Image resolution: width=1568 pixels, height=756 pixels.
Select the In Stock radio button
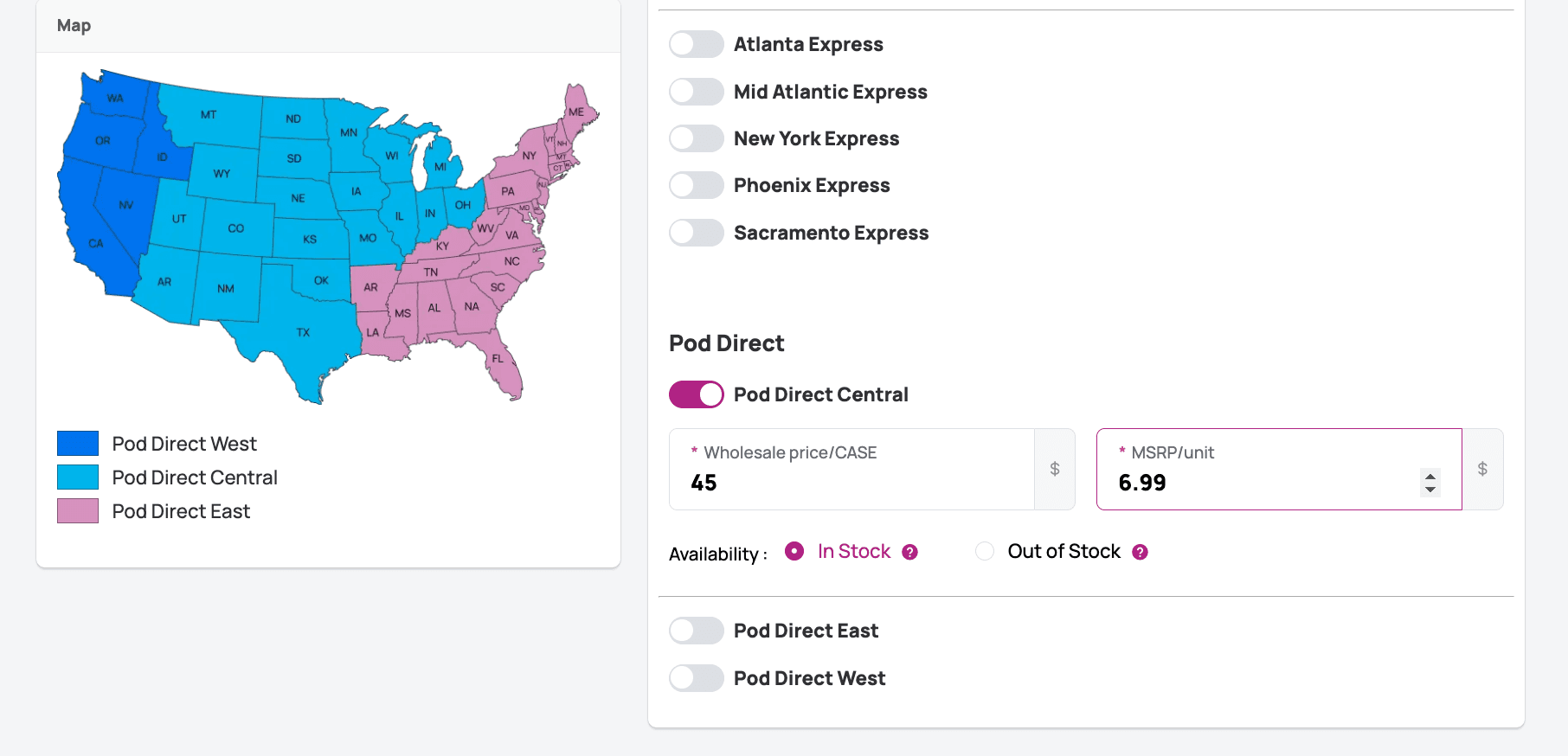click(x=794, y=552)
